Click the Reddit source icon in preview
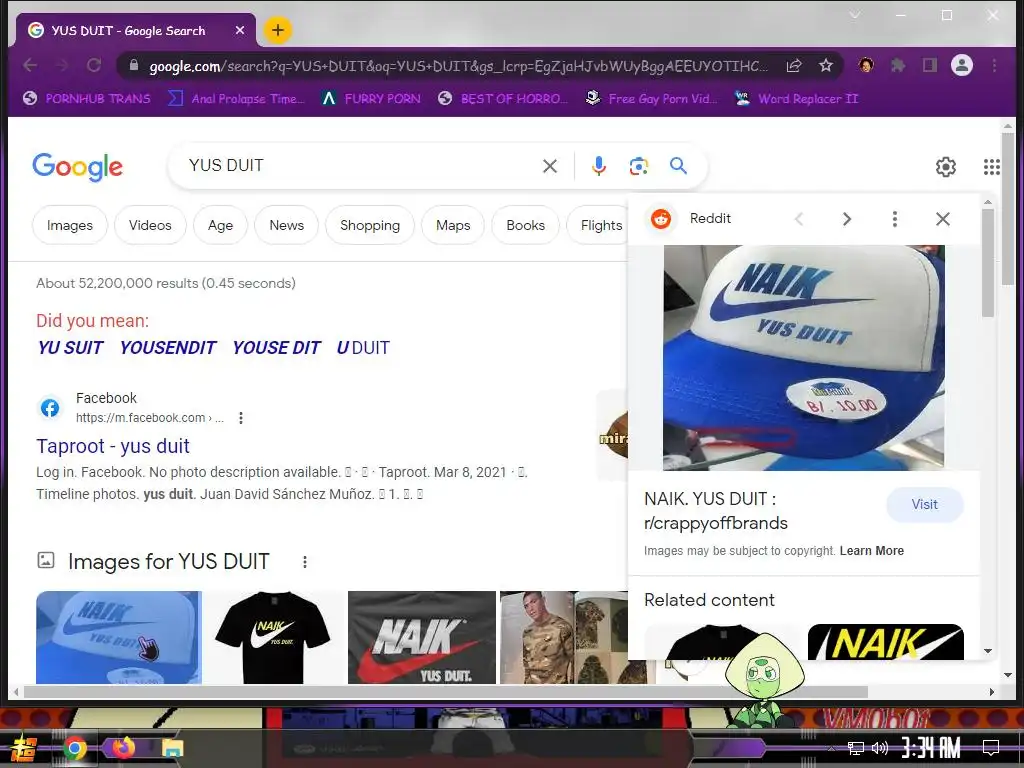Screen dimensions: 1024x768 click(661, 219)
